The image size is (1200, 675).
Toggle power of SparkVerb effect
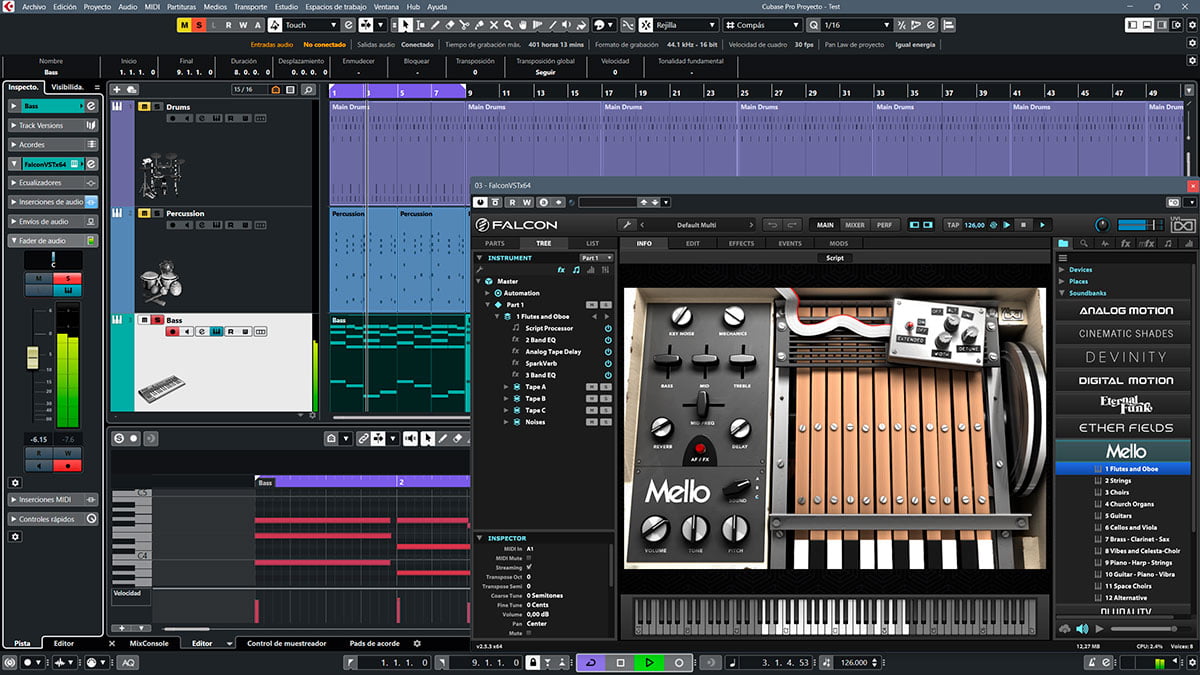607,363
